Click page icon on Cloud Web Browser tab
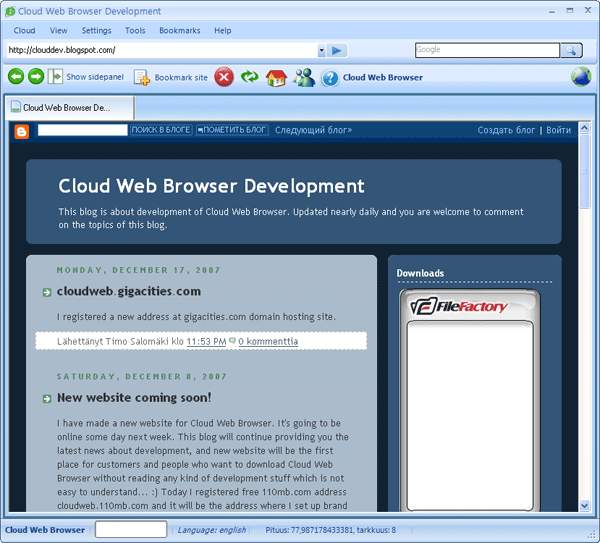 point(16,106)
